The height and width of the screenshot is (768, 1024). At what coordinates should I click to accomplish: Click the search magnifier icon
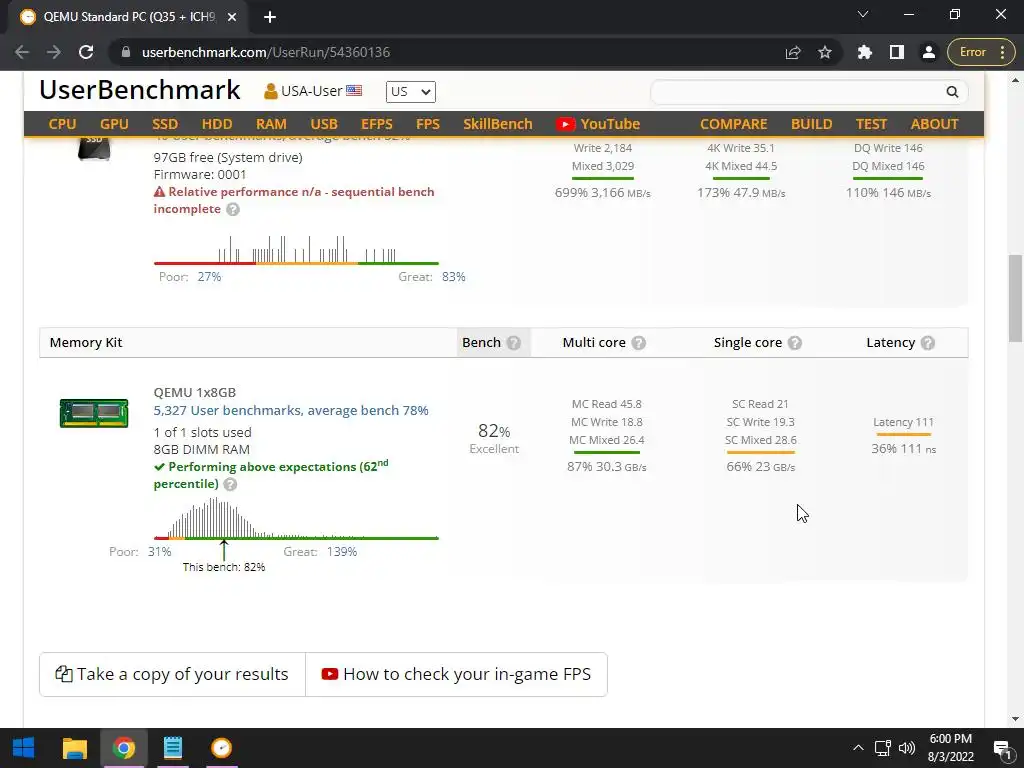tap(952, 92)
